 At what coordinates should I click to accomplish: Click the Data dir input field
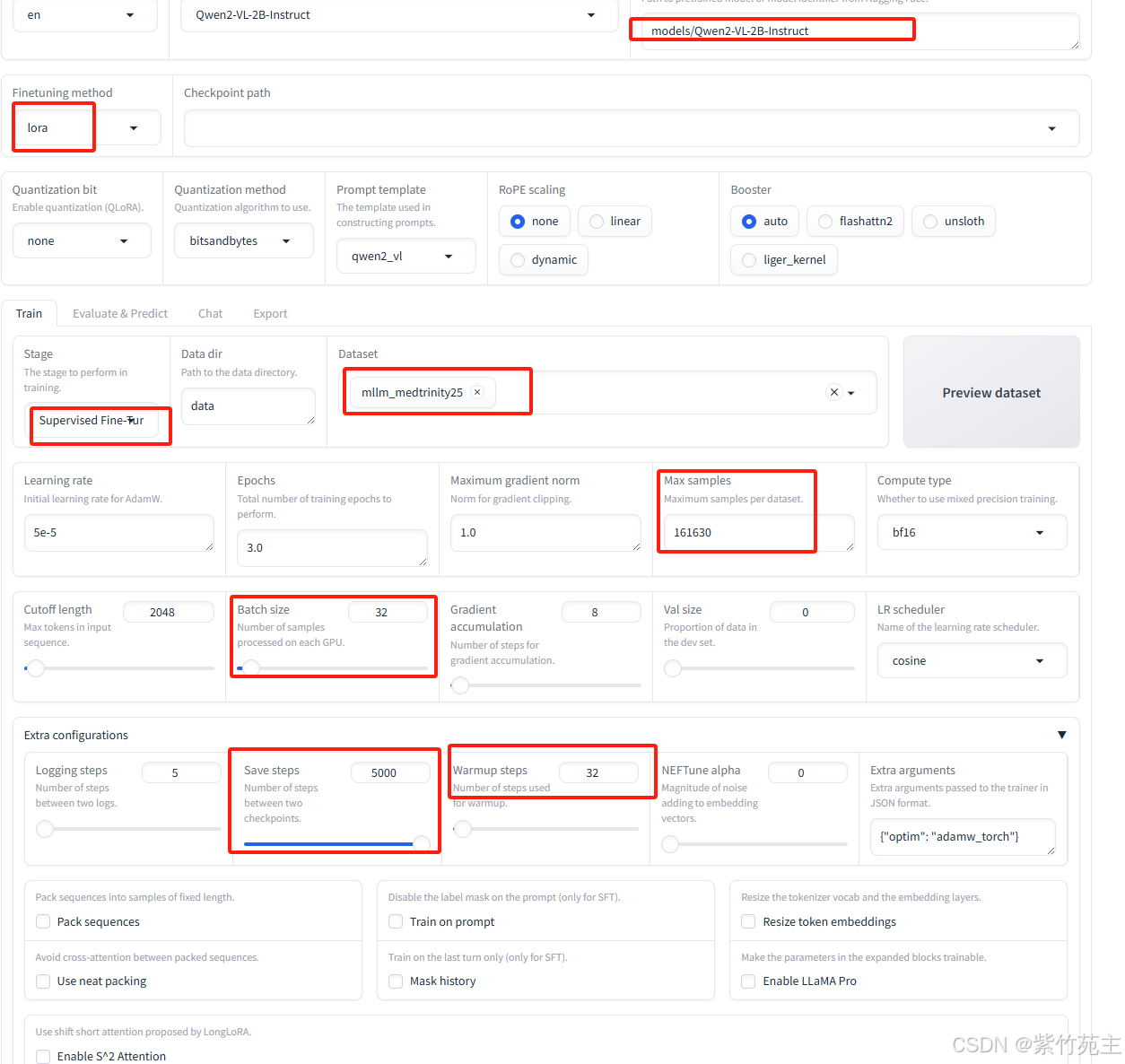249,406
